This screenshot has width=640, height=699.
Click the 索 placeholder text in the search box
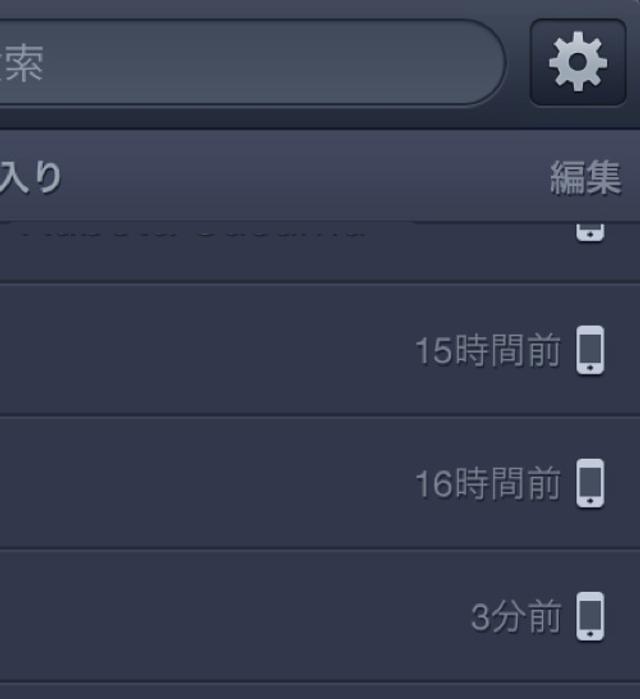click(x=25, y=63)
